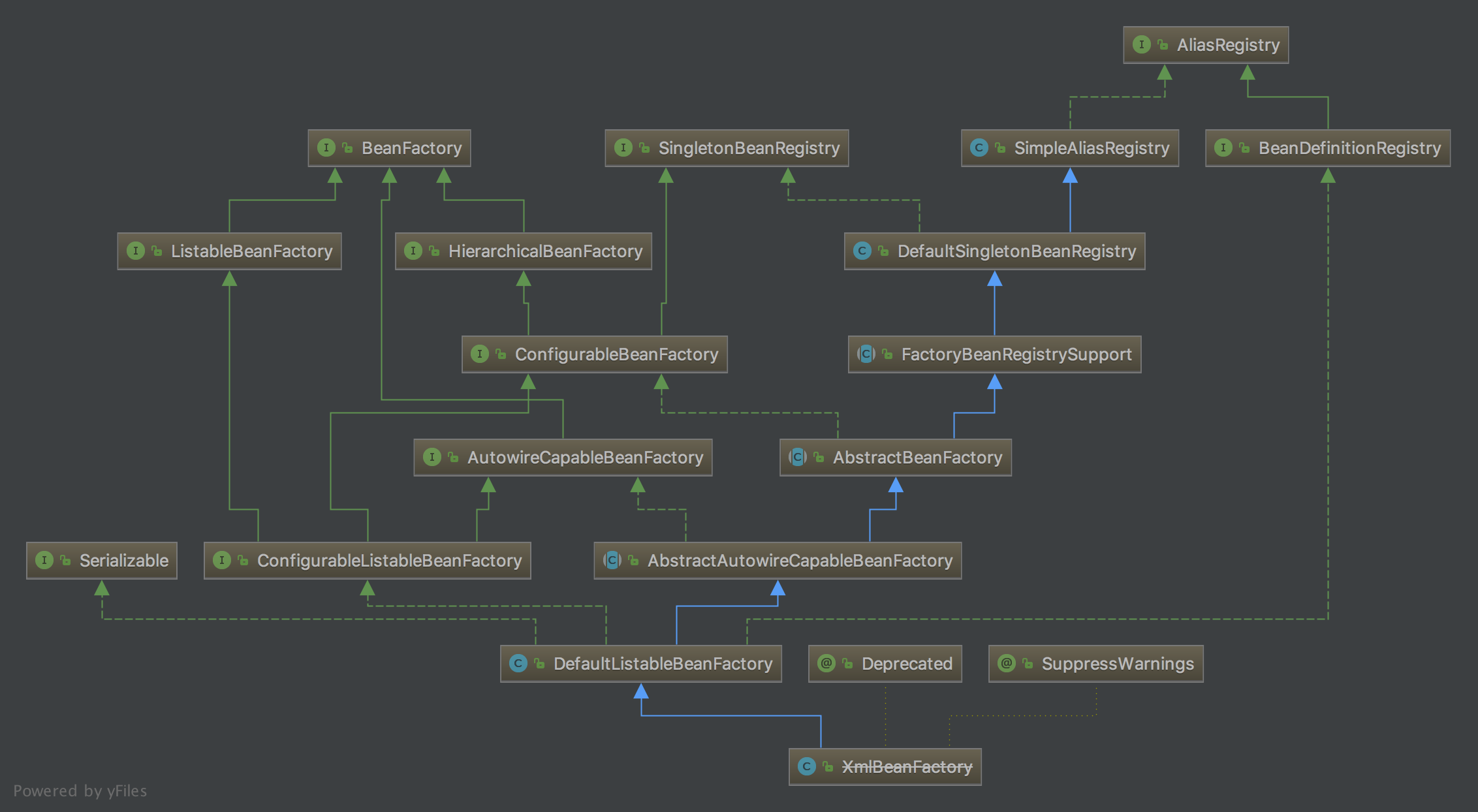Screen dimensions: 1478x812
Task: Click interface icon on ConfigurableListableBeanFactory node
Action: click(222, 560)
